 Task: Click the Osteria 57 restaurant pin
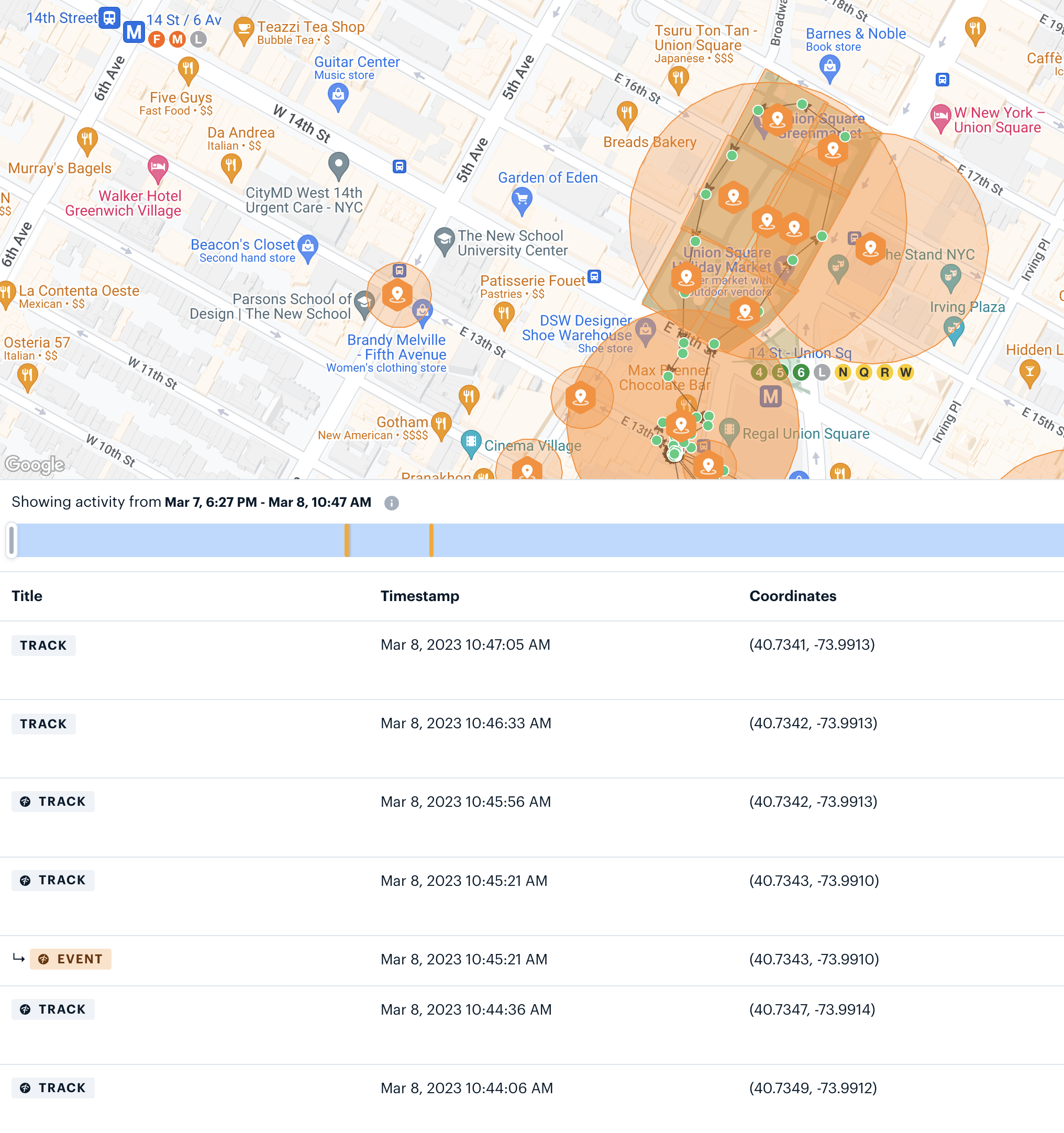point(27,378)
